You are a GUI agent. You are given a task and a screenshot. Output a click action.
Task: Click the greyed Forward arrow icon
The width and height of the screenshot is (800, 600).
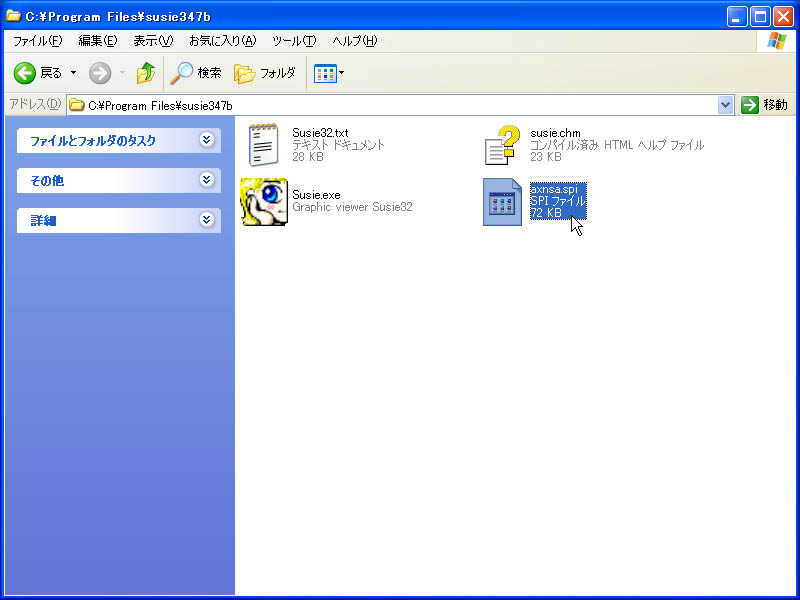pyautogui.click(x=99, y=73)
